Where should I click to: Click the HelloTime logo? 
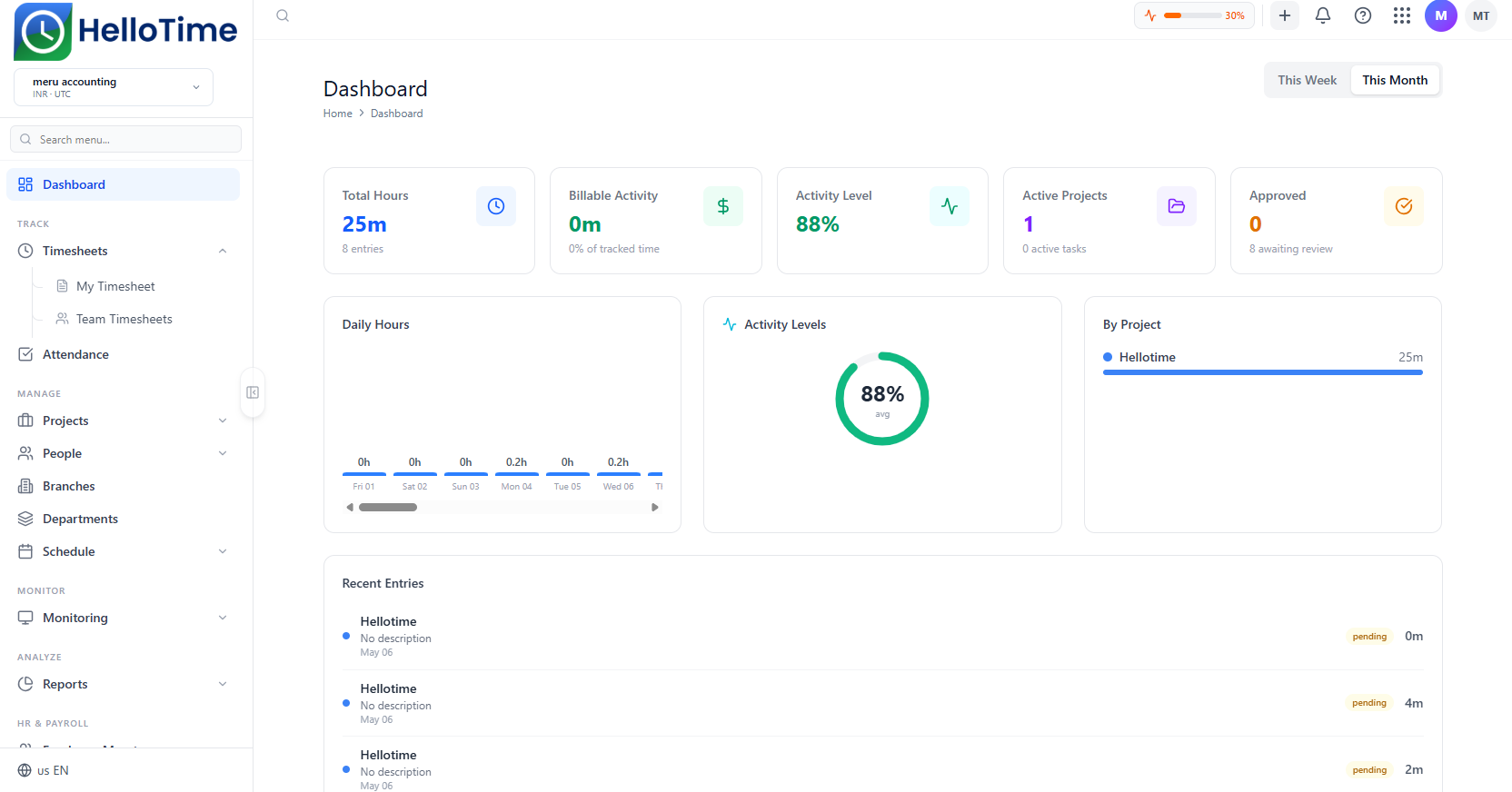point(125,32)
